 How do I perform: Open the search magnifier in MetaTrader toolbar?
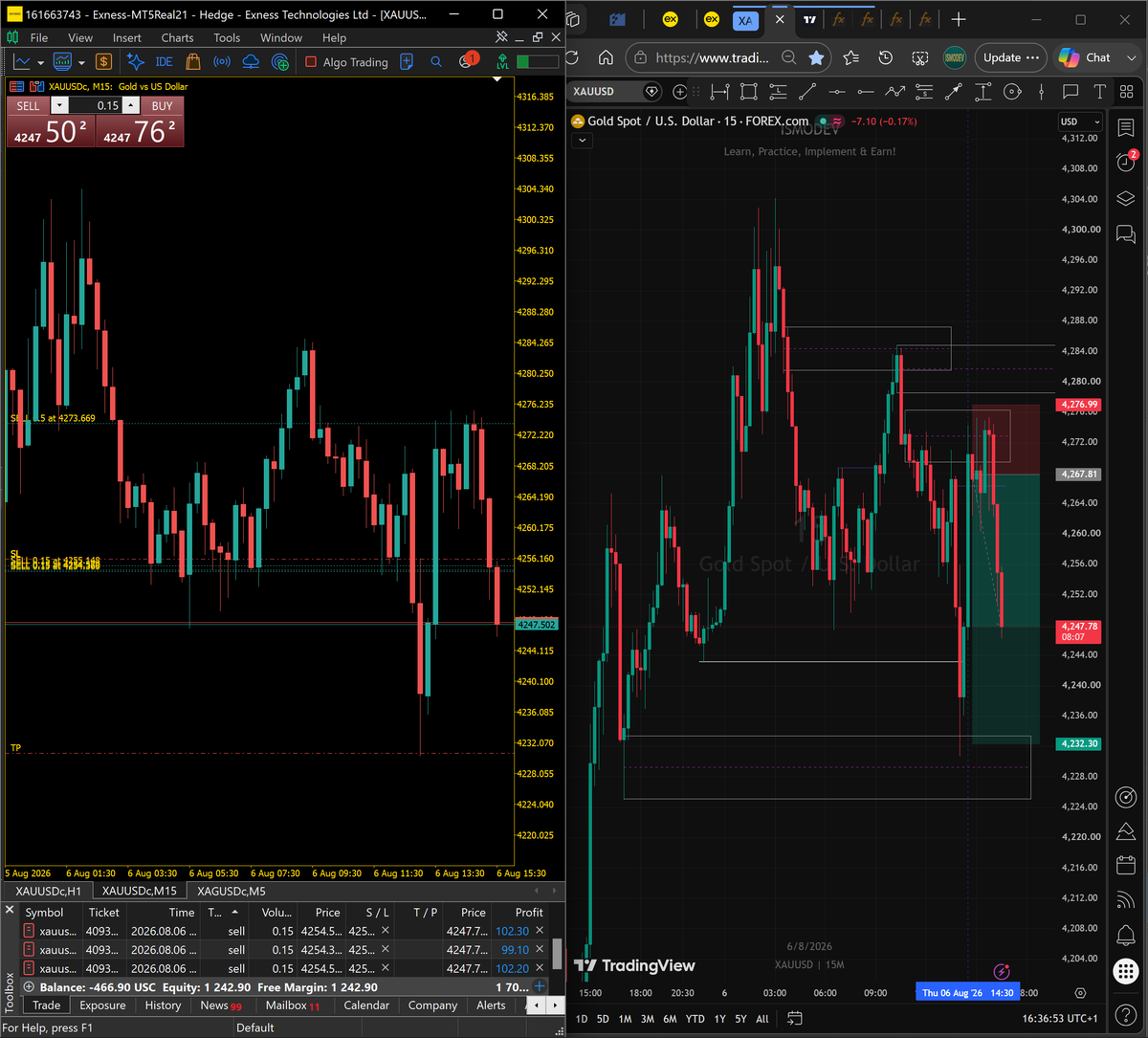(x=436, y=62)
